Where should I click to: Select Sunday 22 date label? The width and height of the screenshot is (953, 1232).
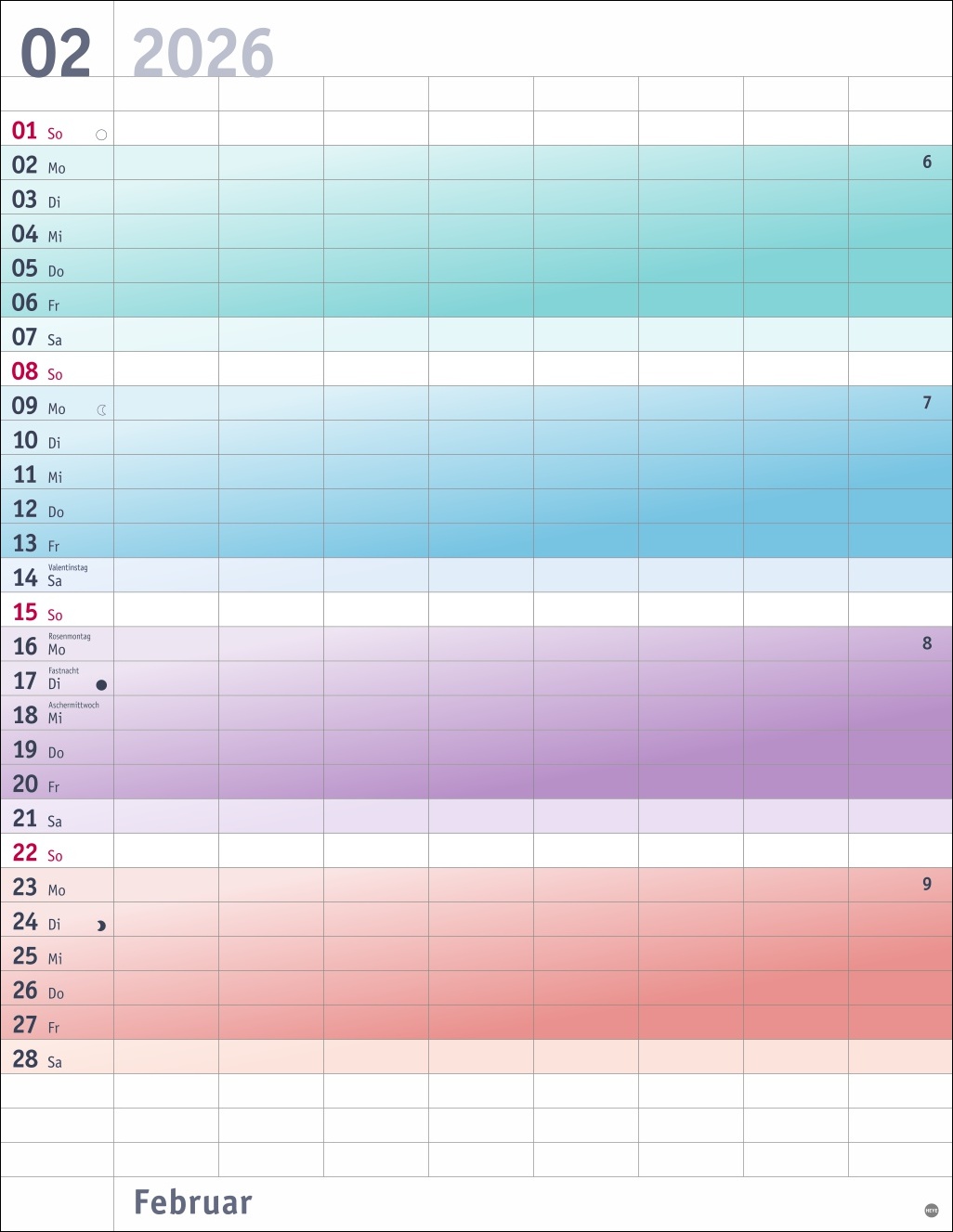[37, 853]
